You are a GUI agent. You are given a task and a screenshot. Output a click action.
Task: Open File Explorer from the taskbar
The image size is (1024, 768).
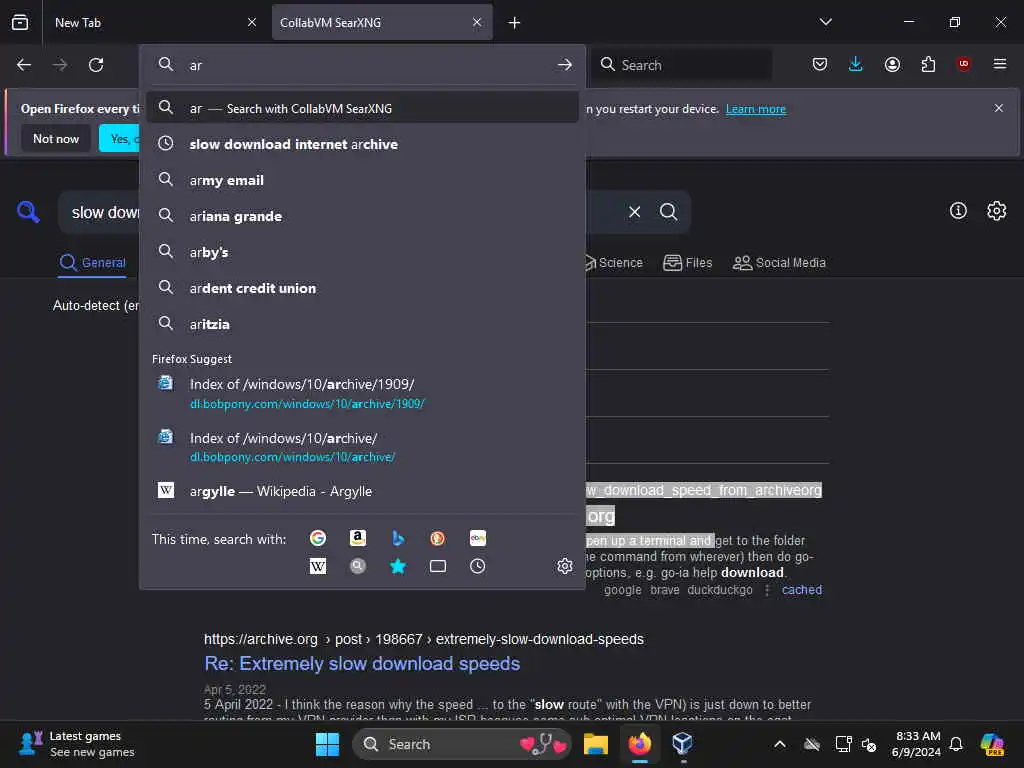click(596, 744)
